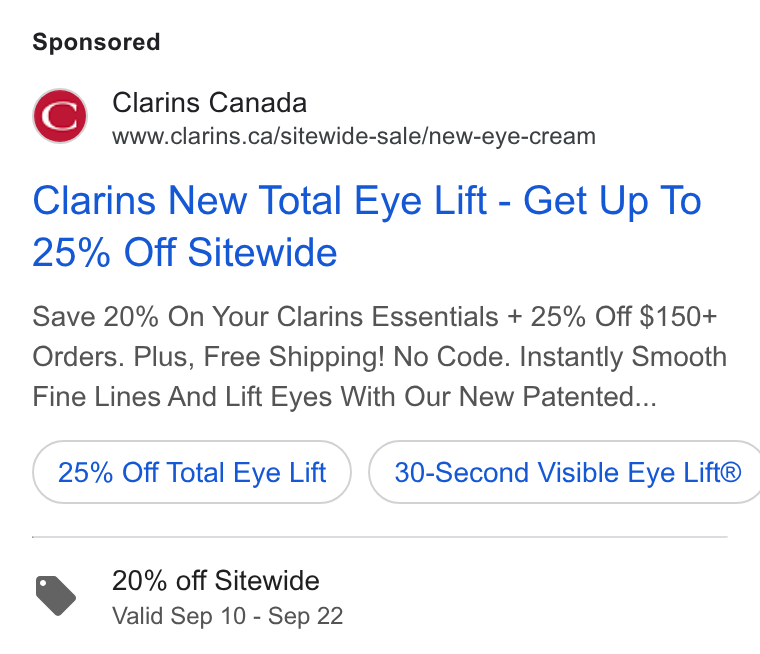
Task: Click the ellipsis after New Patented
Action: pyautogui.click(x=646, y=403)
